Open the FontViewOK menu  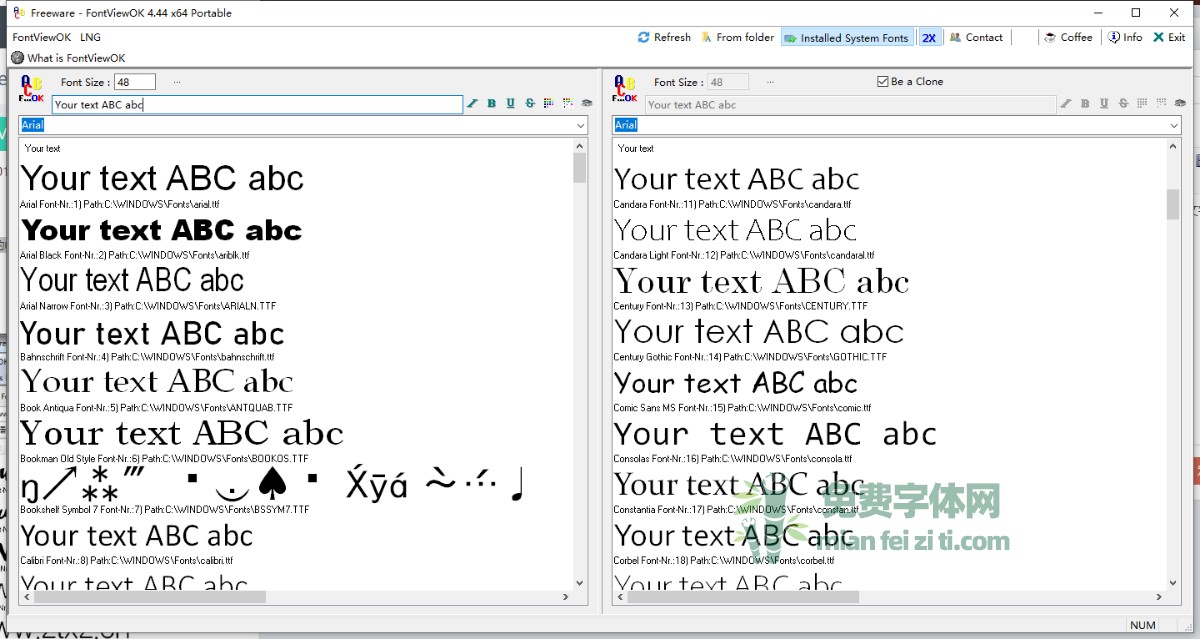pos(42,37)
